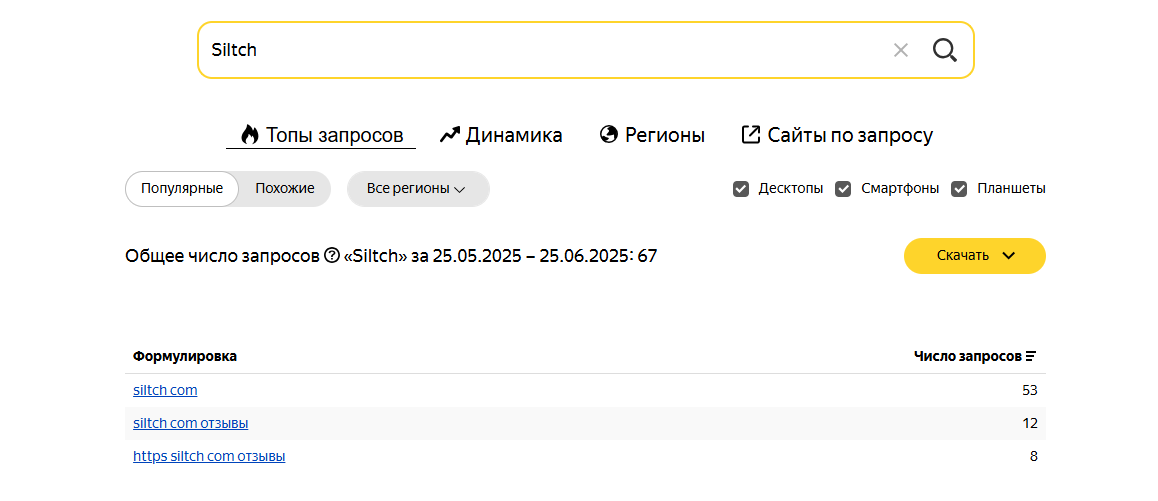Click the magnifying glass search icon
This screenshot has height=501, width=1158.
tap(945, 50)
